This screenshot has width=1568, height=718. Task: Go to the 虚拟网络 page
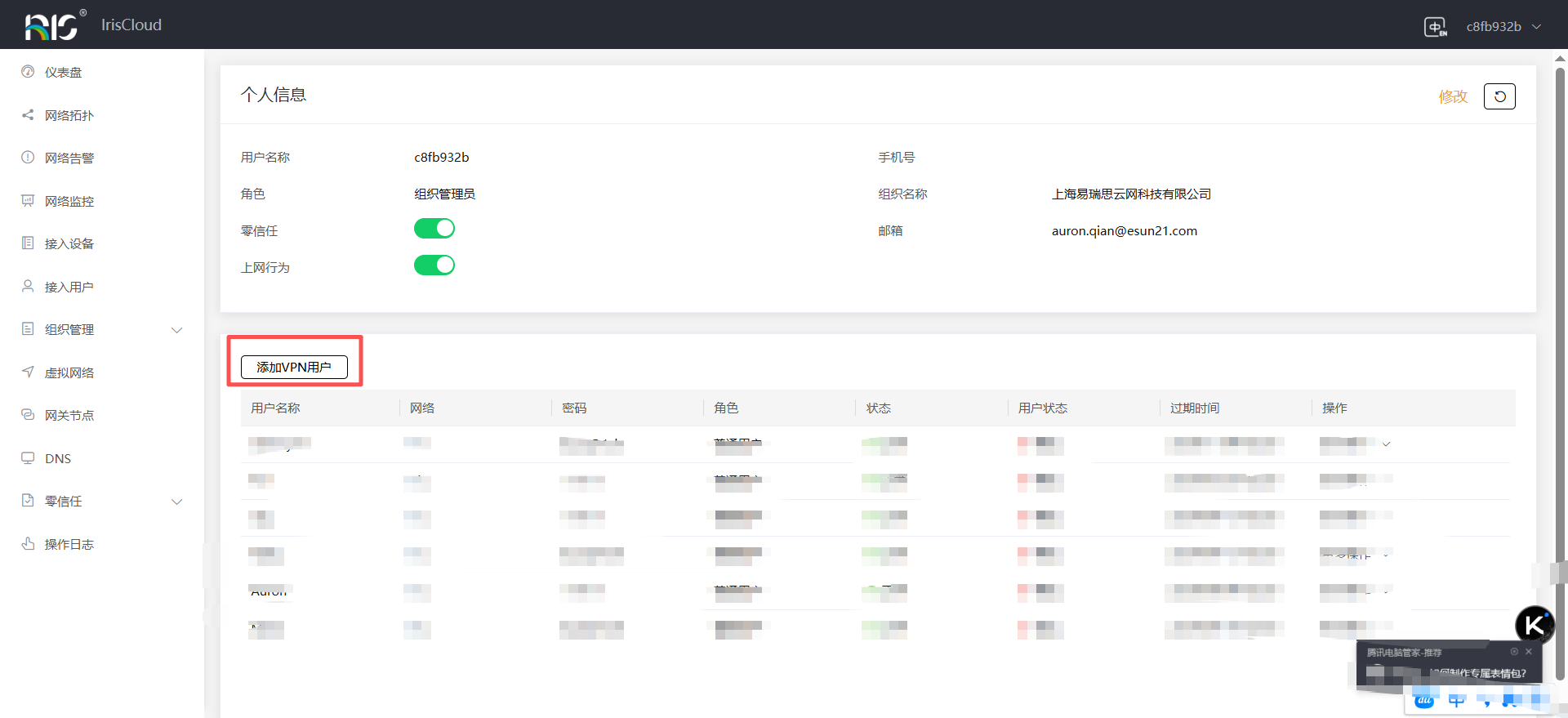click(x=69, y=373)
